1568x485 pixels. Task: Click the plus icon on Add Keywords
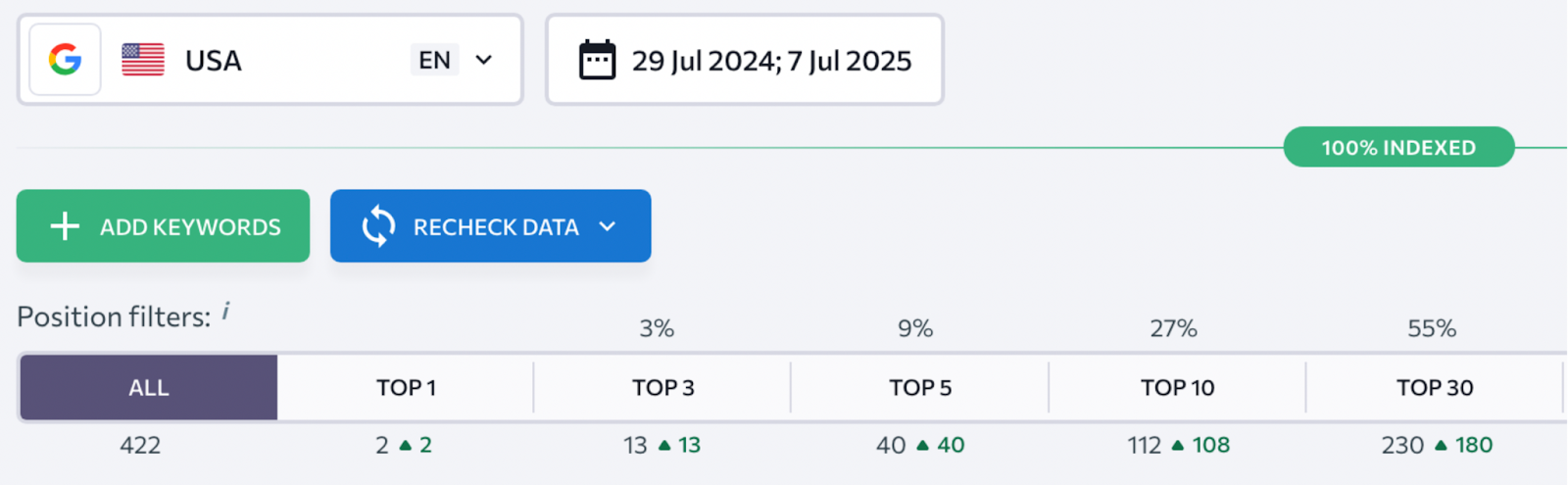click(65, 226)
